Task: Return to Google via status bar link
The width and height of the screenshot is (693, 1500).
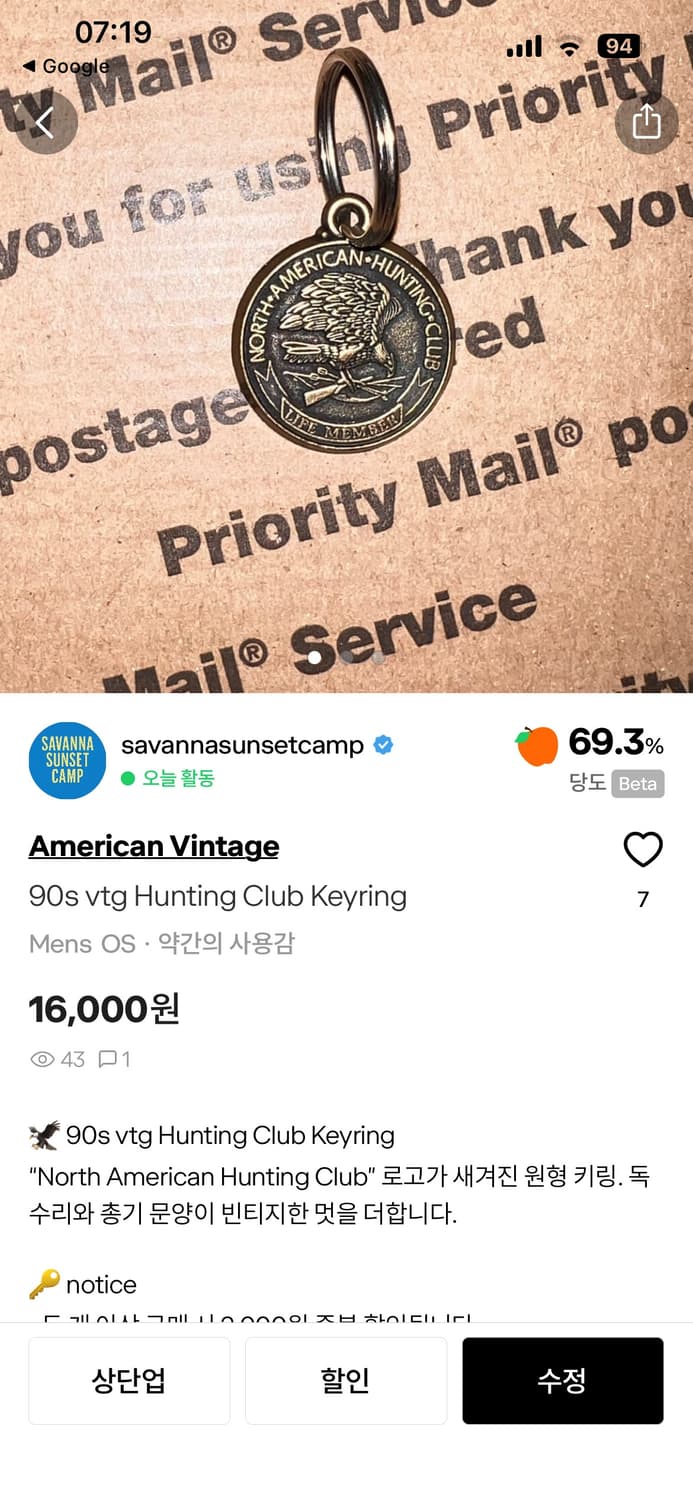Action: tap(66, 66)
